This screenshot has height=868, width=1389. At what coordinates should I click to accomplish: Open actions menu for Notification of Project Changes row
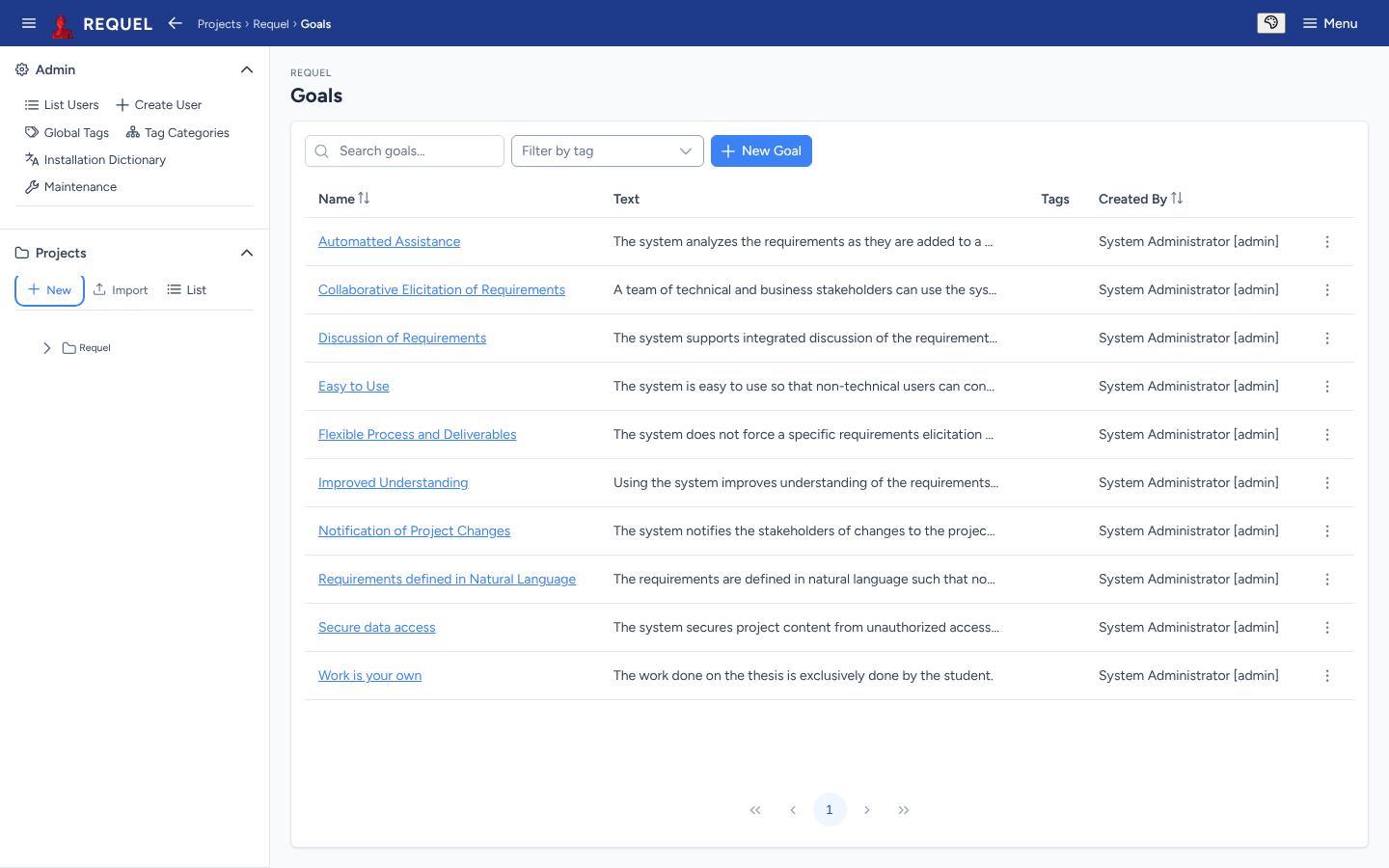click(x=1327, y=531)
